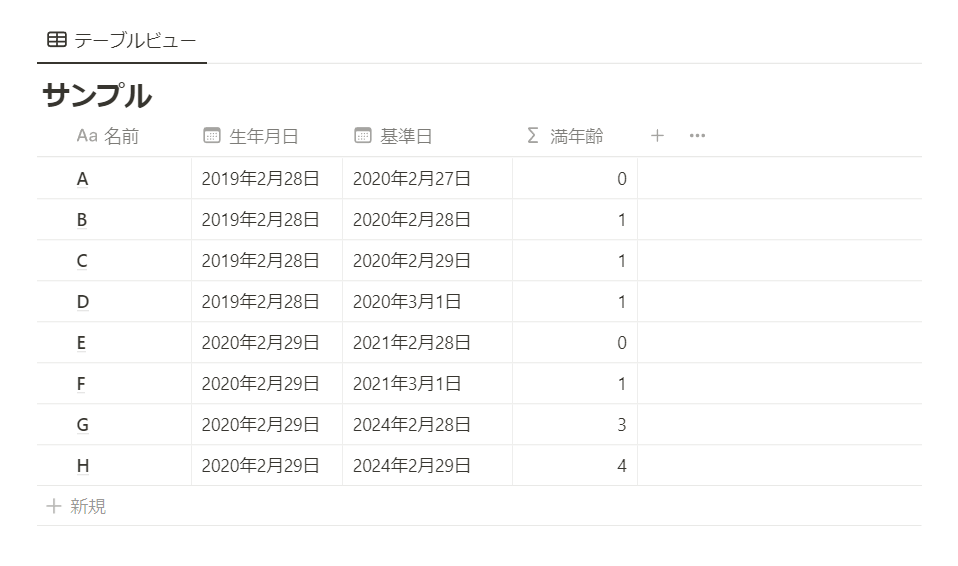Screen dimensions: 958x566
Task: Open the row named B
Action: [x=82, y=219]
